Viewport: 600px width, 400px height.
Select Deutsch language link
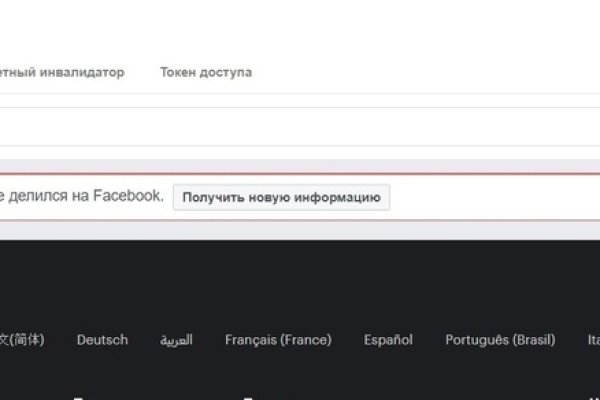(102, 340)
